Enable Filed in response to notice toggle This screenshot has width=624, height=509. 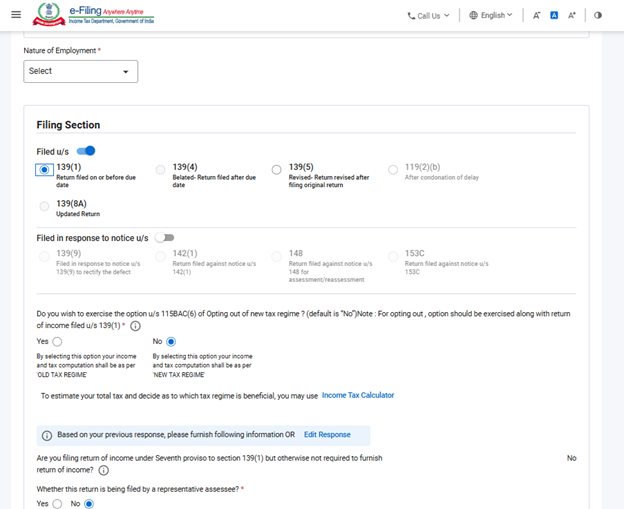165,238
